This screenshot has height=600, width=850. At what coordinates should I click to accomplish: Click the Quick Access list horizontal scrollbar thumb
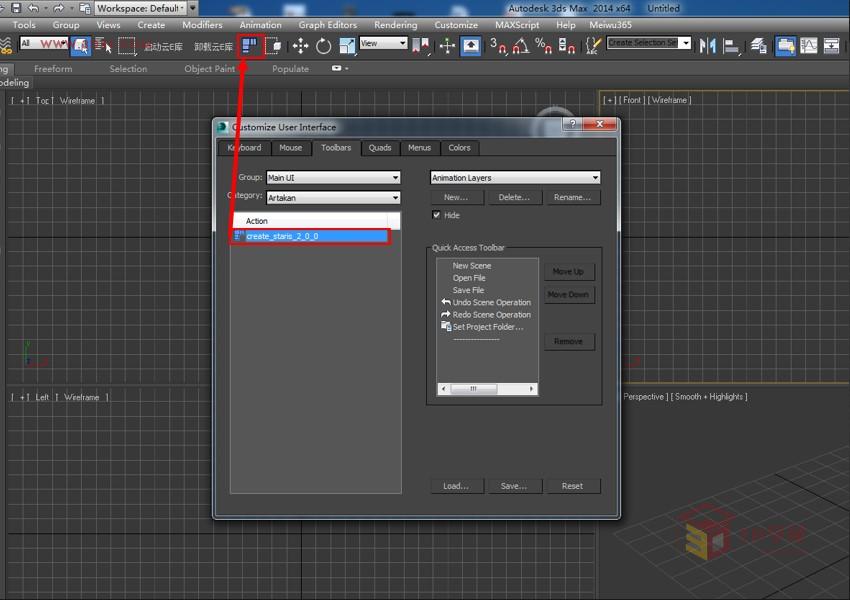473,389
